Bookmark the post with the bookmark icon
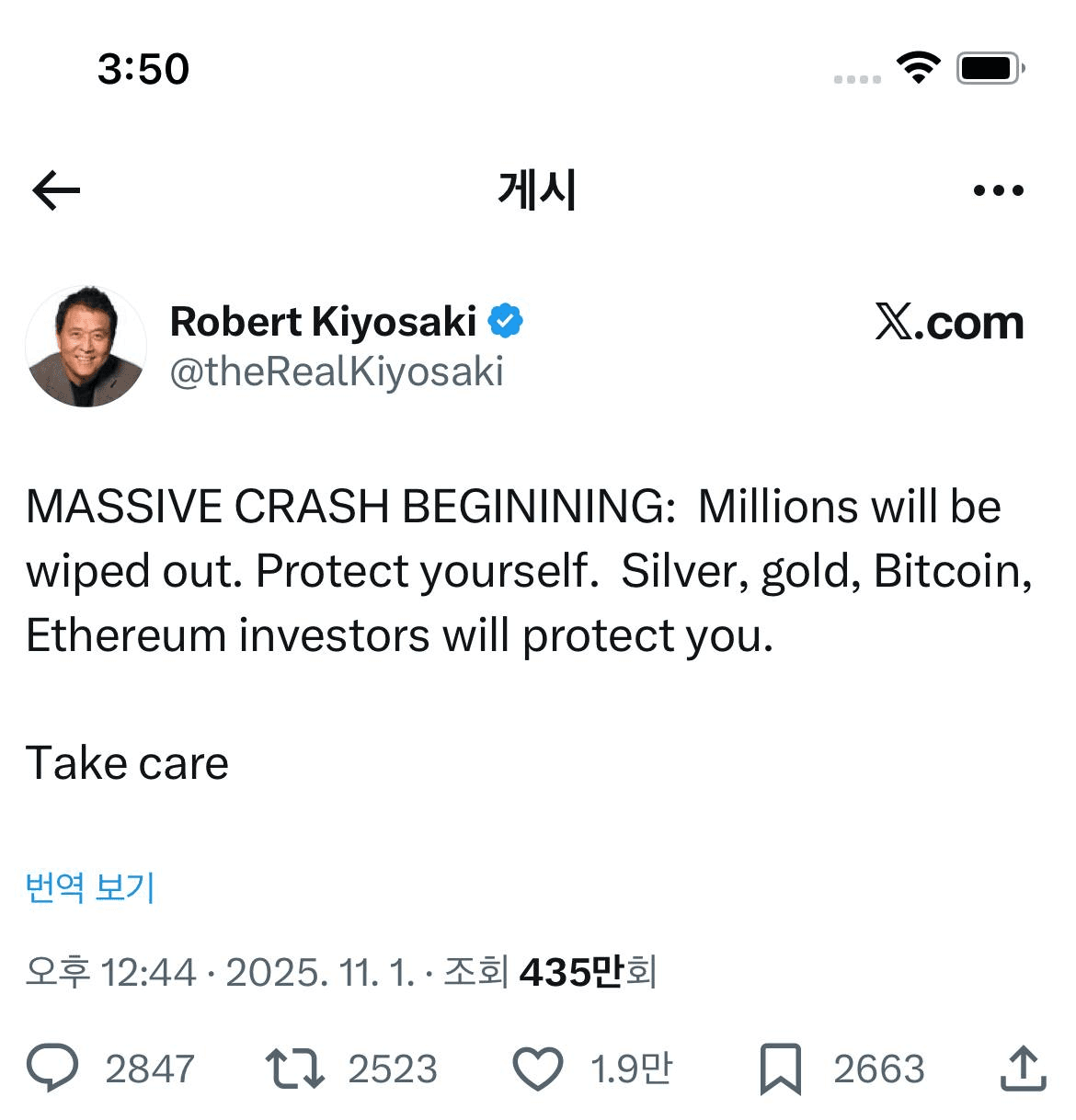This screenshot has height=1120, width=1076. [x=781, y=1069]
